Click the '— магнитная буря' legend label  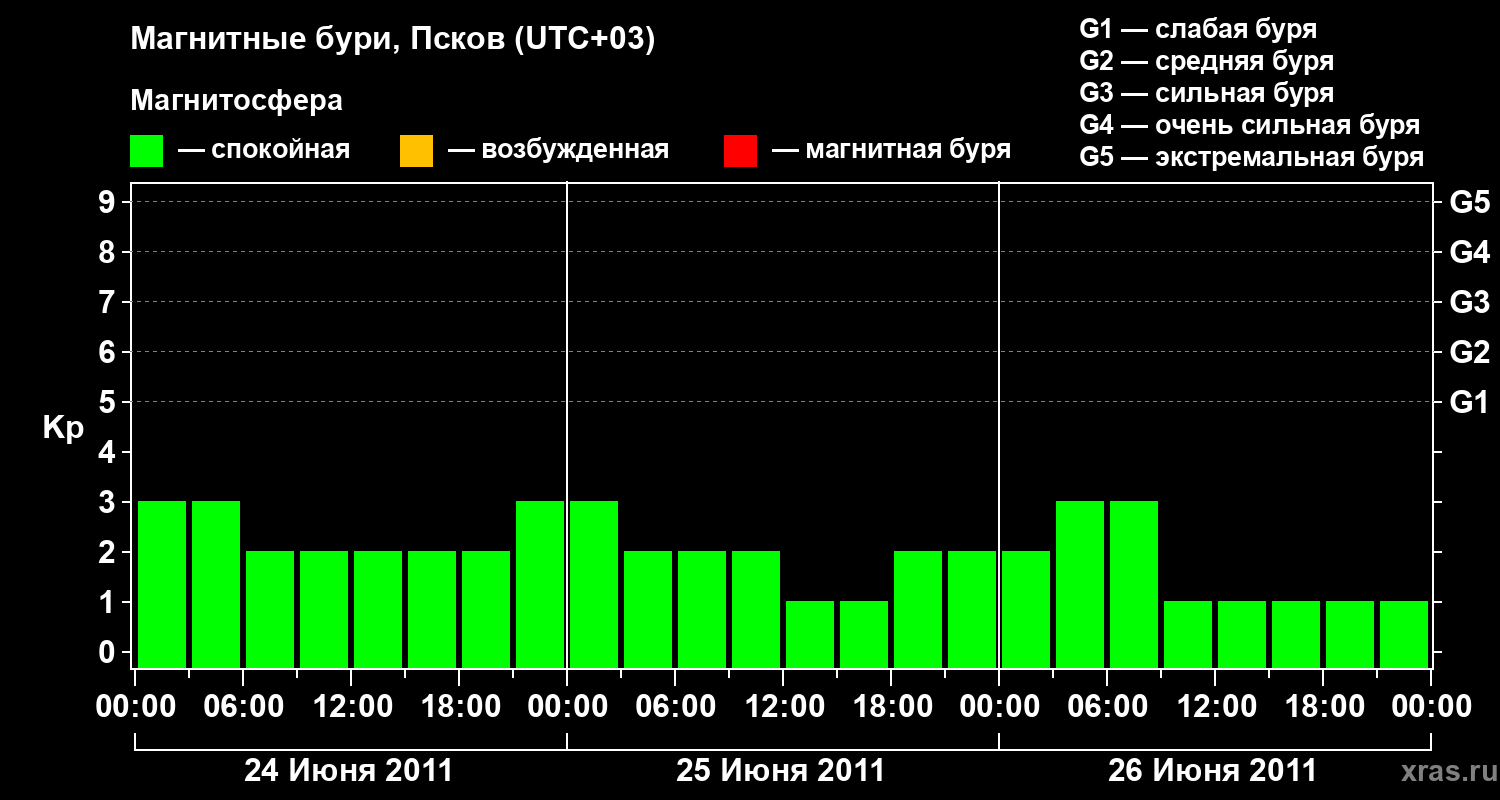(x=891, y=150)
